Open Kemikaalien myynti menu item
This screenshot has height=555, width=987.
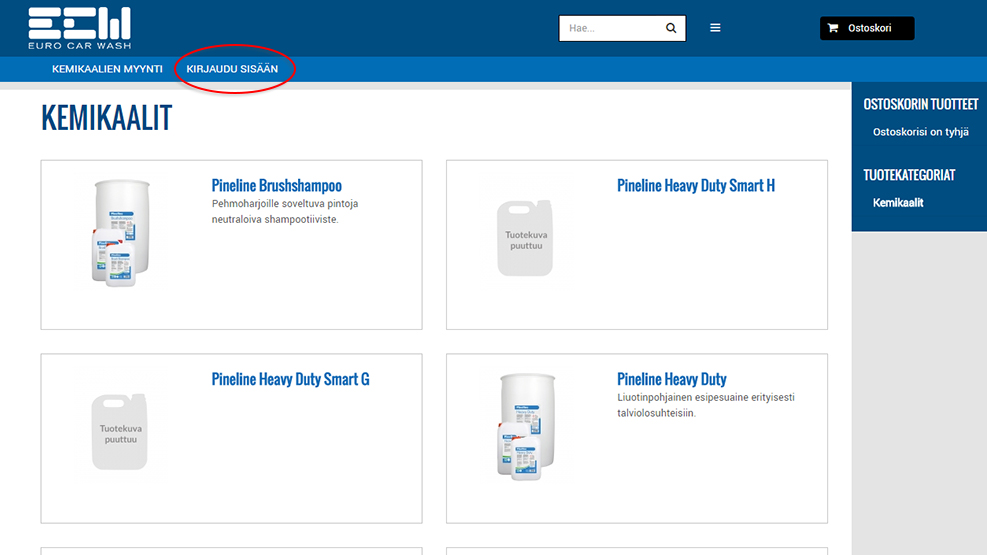point(107,69)
